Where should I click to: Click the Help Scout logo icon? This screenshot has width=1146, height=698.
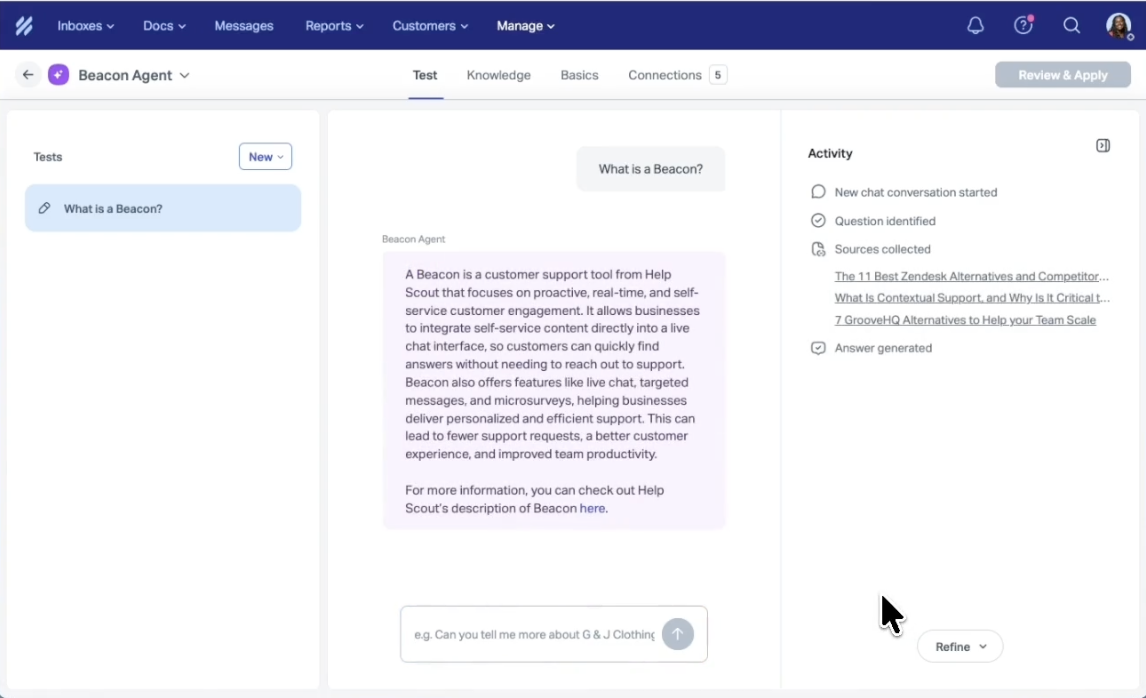tap(24, 26)
